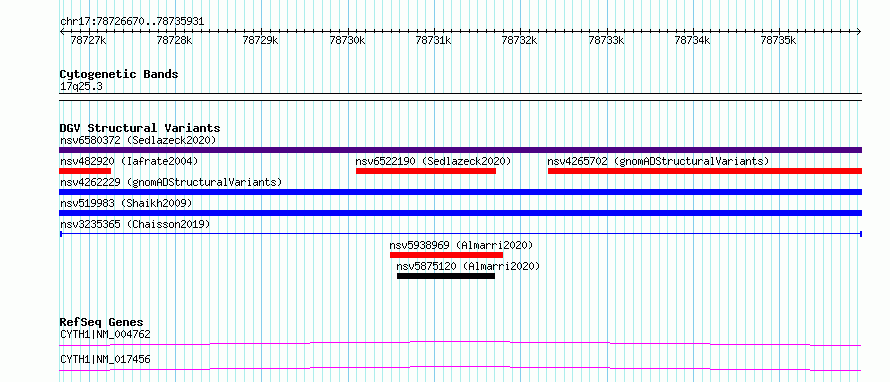Open variant label nsv6580372 (Sedlazeck2020)

[138, 140]
